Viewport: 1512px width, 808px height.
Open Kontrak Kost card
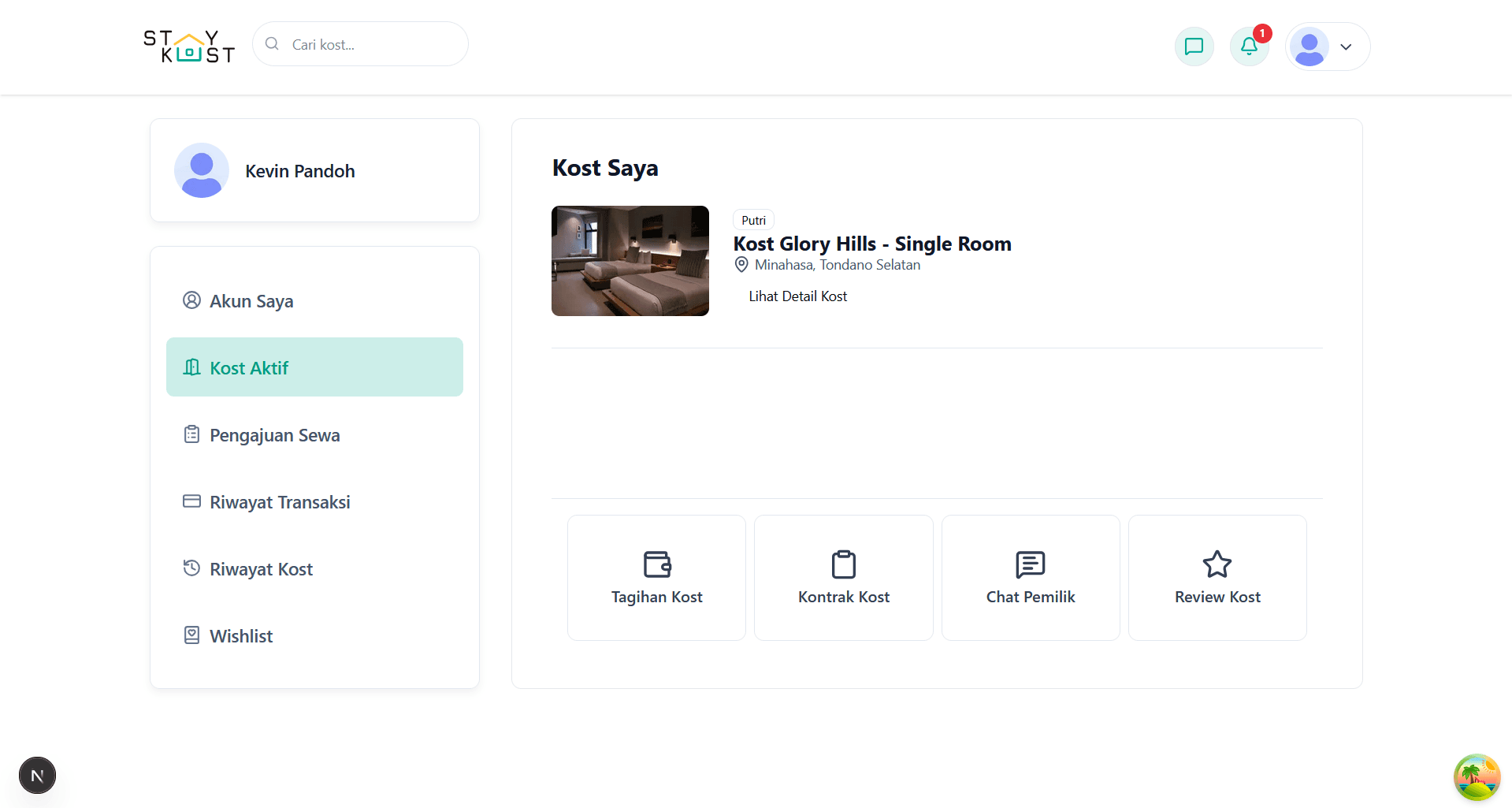coord(844,578)
